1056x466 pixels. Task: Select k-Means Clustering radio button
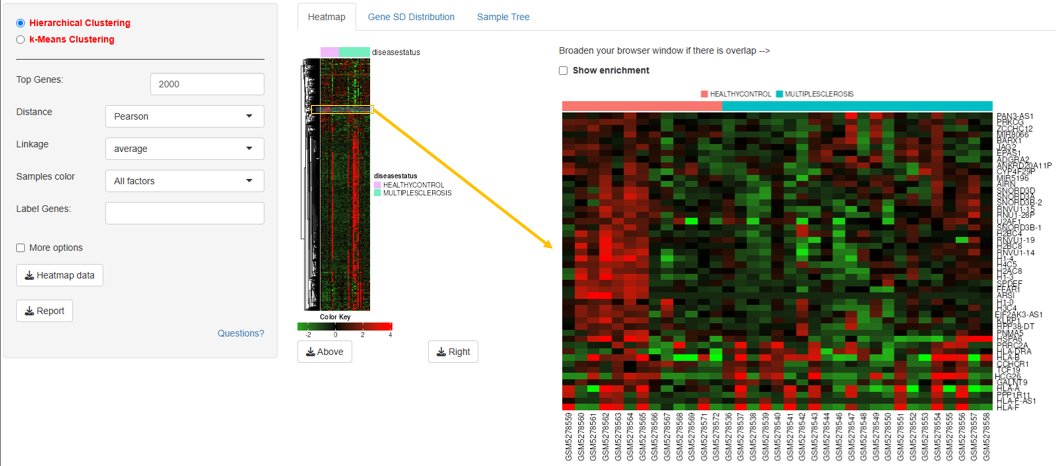(20, 39)
